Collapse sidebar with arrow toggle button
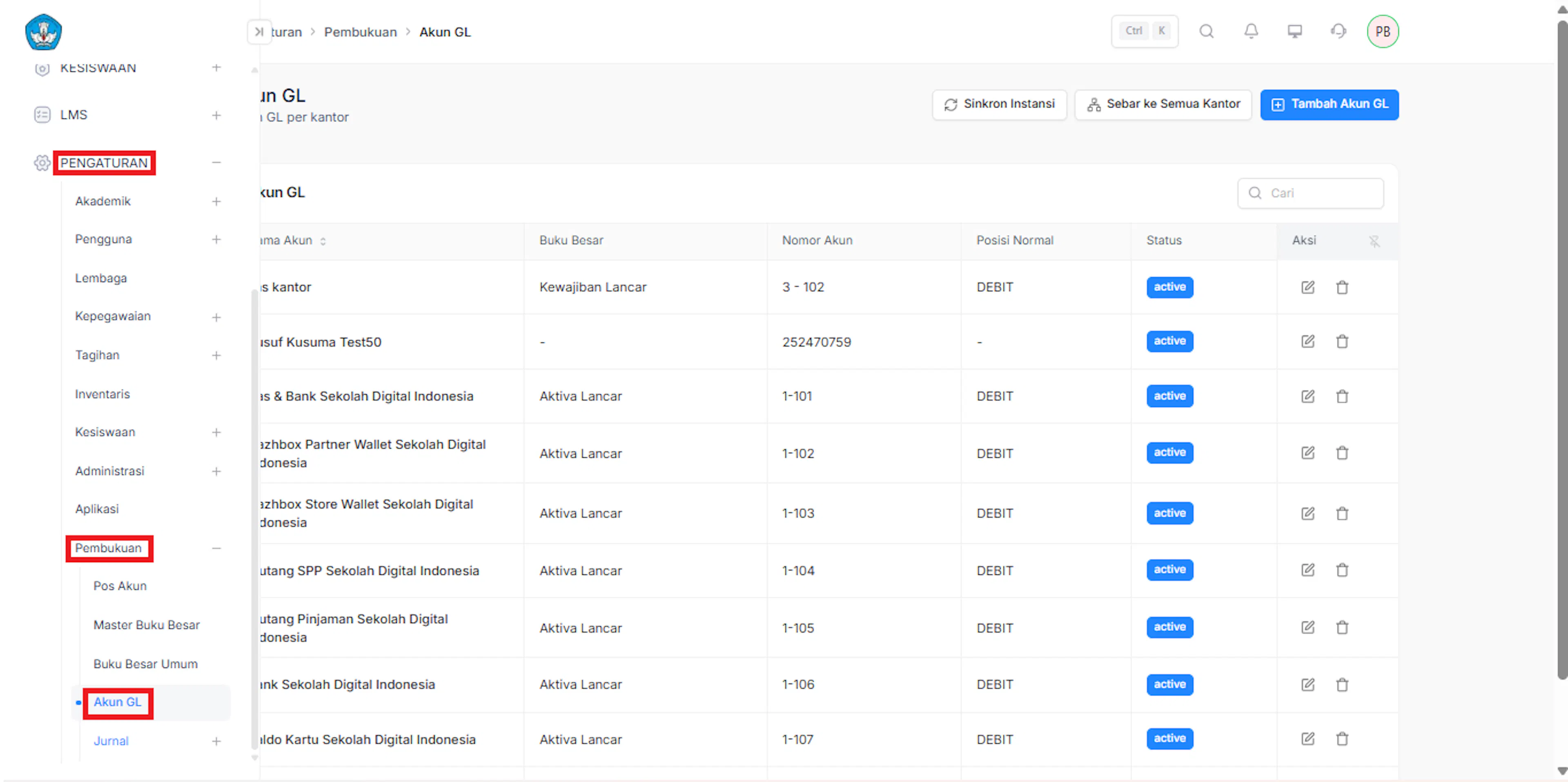The width and height of the screenshot is (1568, 782). point(259,32)
